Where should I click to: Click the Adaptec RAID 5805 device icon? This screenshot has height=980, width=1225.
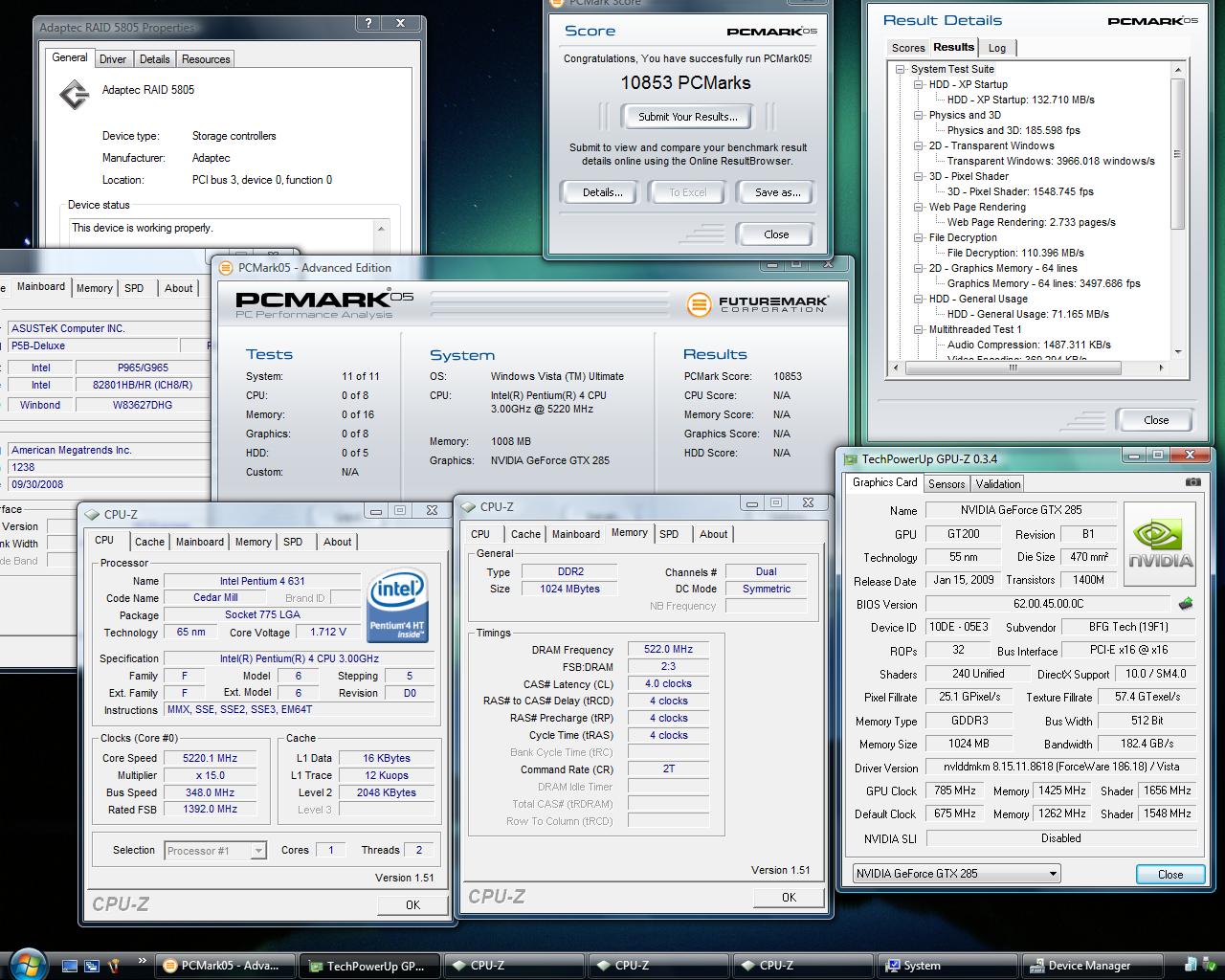point(74,95)
